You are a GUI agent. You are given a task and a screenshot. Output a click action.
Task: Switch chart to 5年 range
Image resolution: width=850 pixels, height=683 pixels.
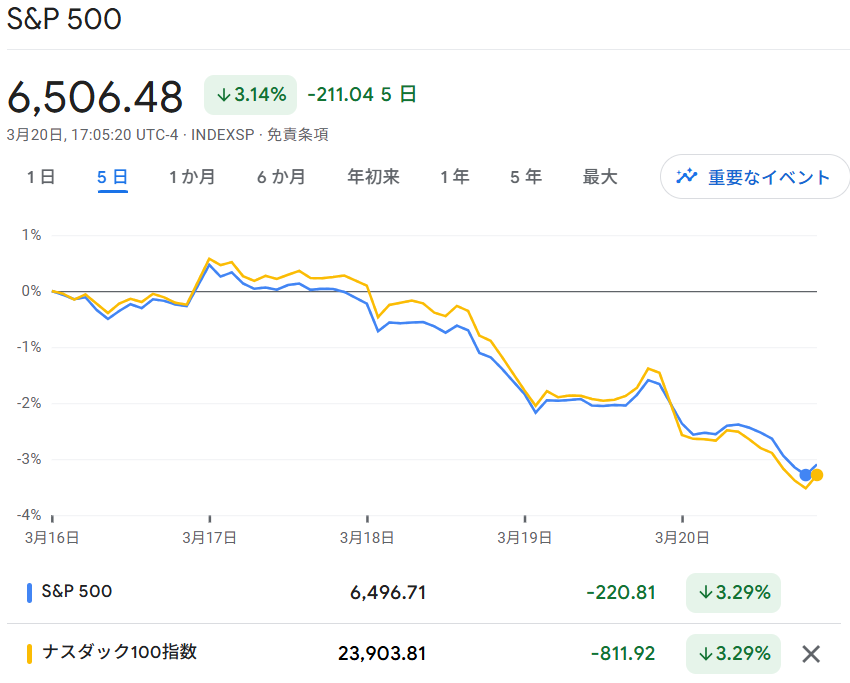(525, 176)
